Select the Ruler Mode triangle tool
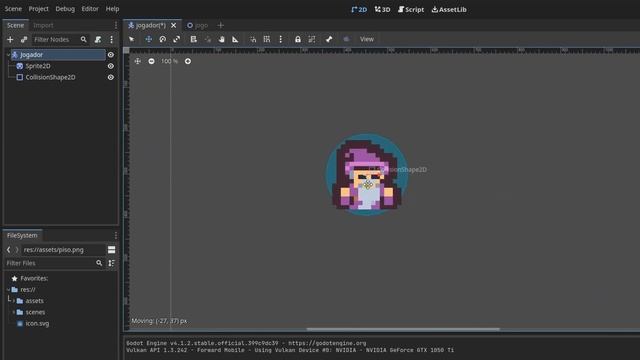This screenshot has height=360, width=640. tap(235, 39)
